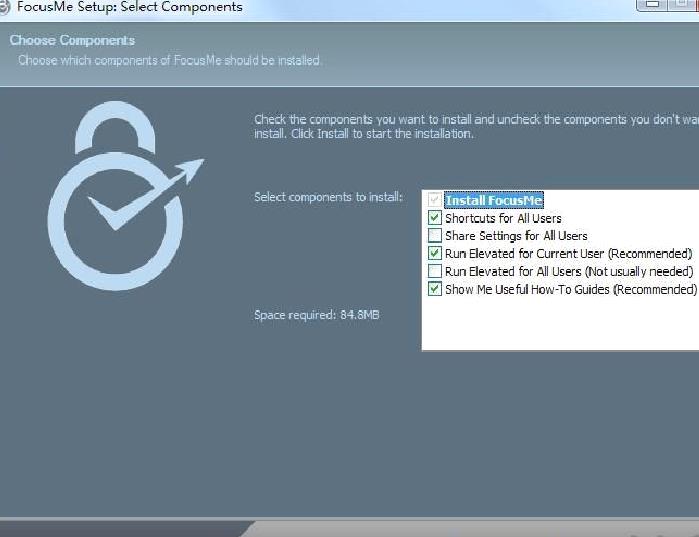Screen dimensions: 699x537
Task: Click the FocusMe padlock clock logo
Action: [x=124, y=196]
